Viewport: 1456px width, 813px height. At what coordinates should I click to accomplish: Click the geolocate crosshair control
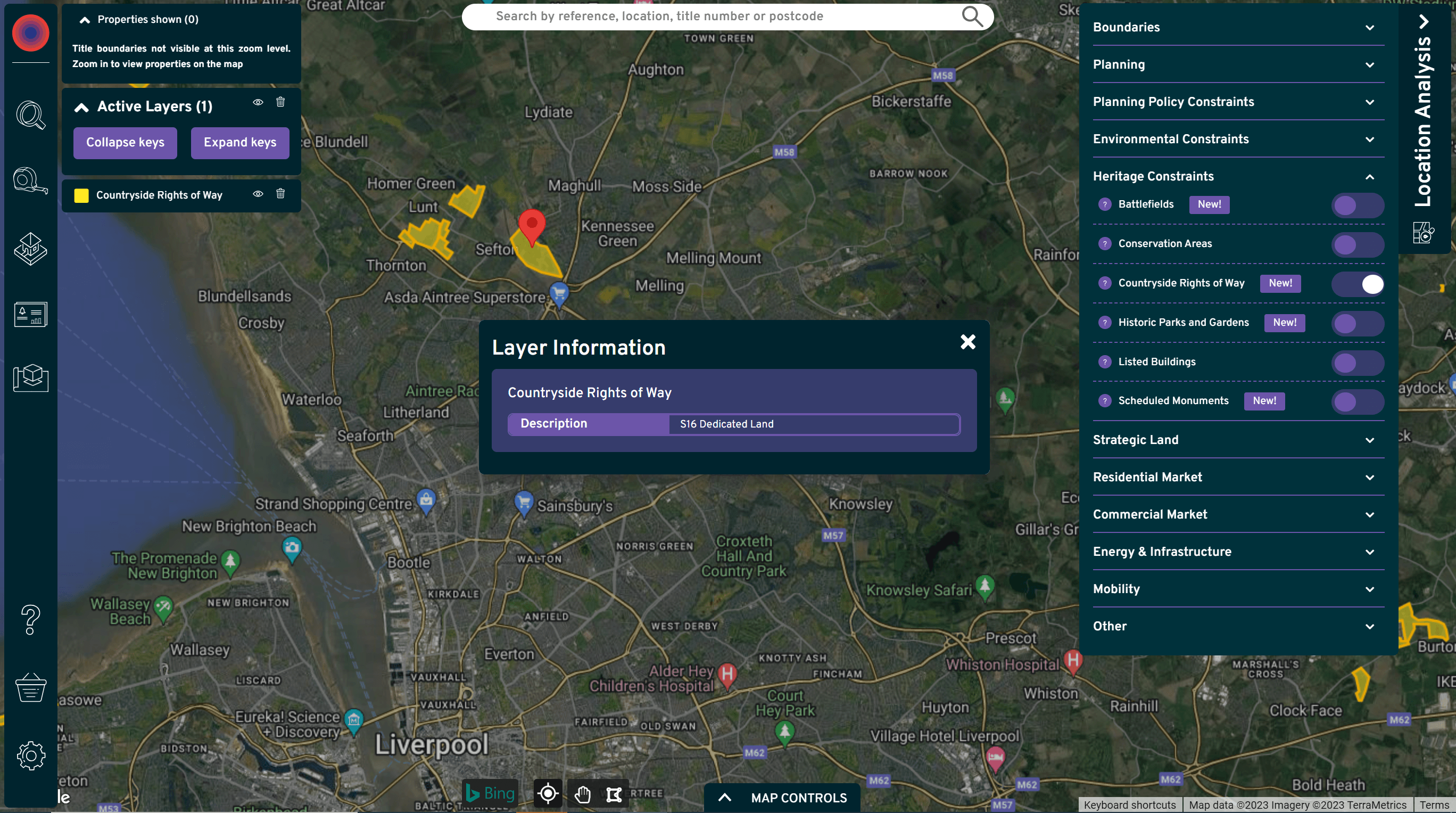point(547,794)
